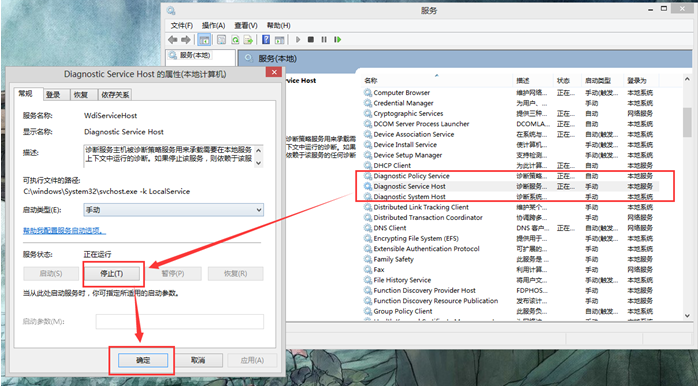698x386 pixels.
Task: Click the 描述 column header
Action: 533,81
